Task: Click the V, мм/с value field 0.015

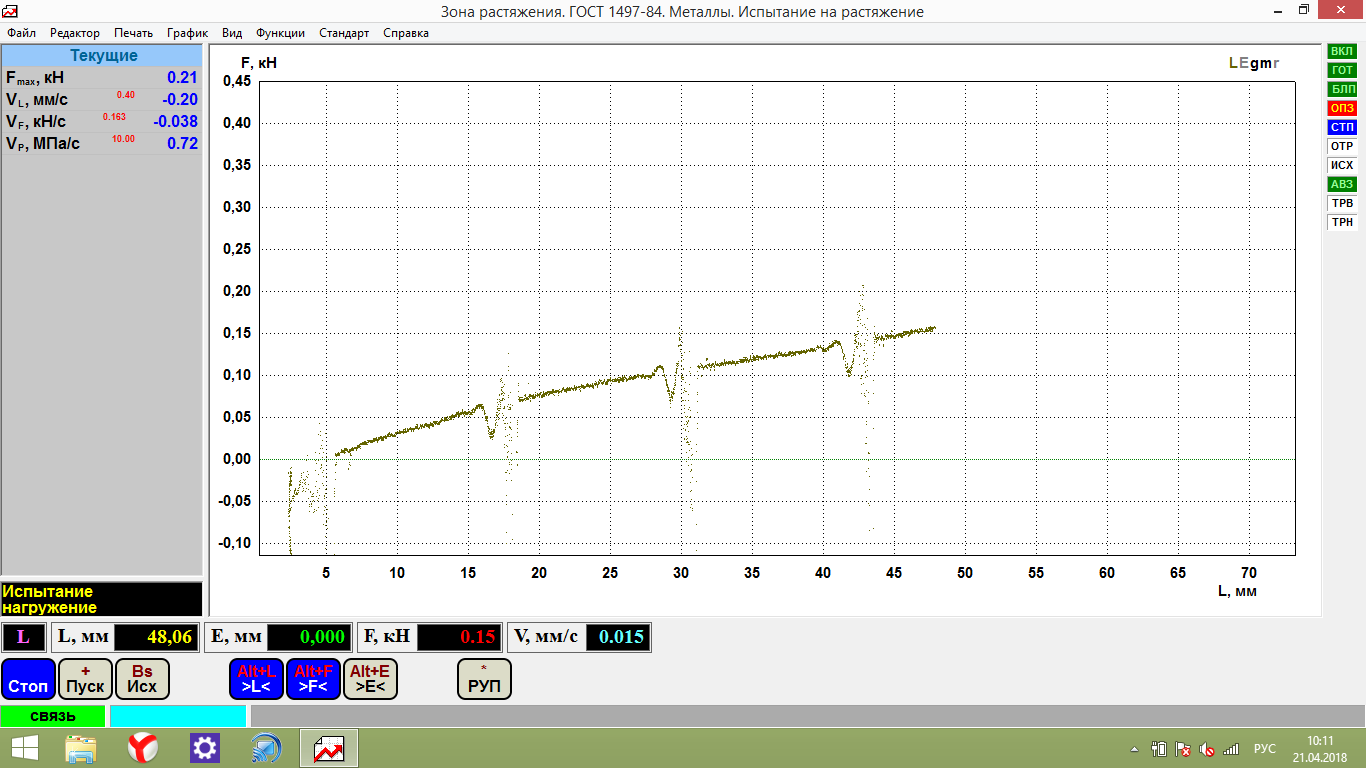Action: (617, 637)
